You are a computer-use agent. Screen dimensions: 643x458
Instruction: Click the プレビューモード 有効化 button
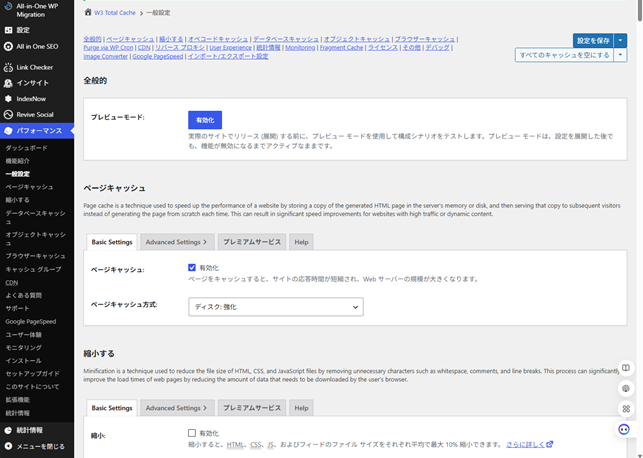(x=205, y=120)
